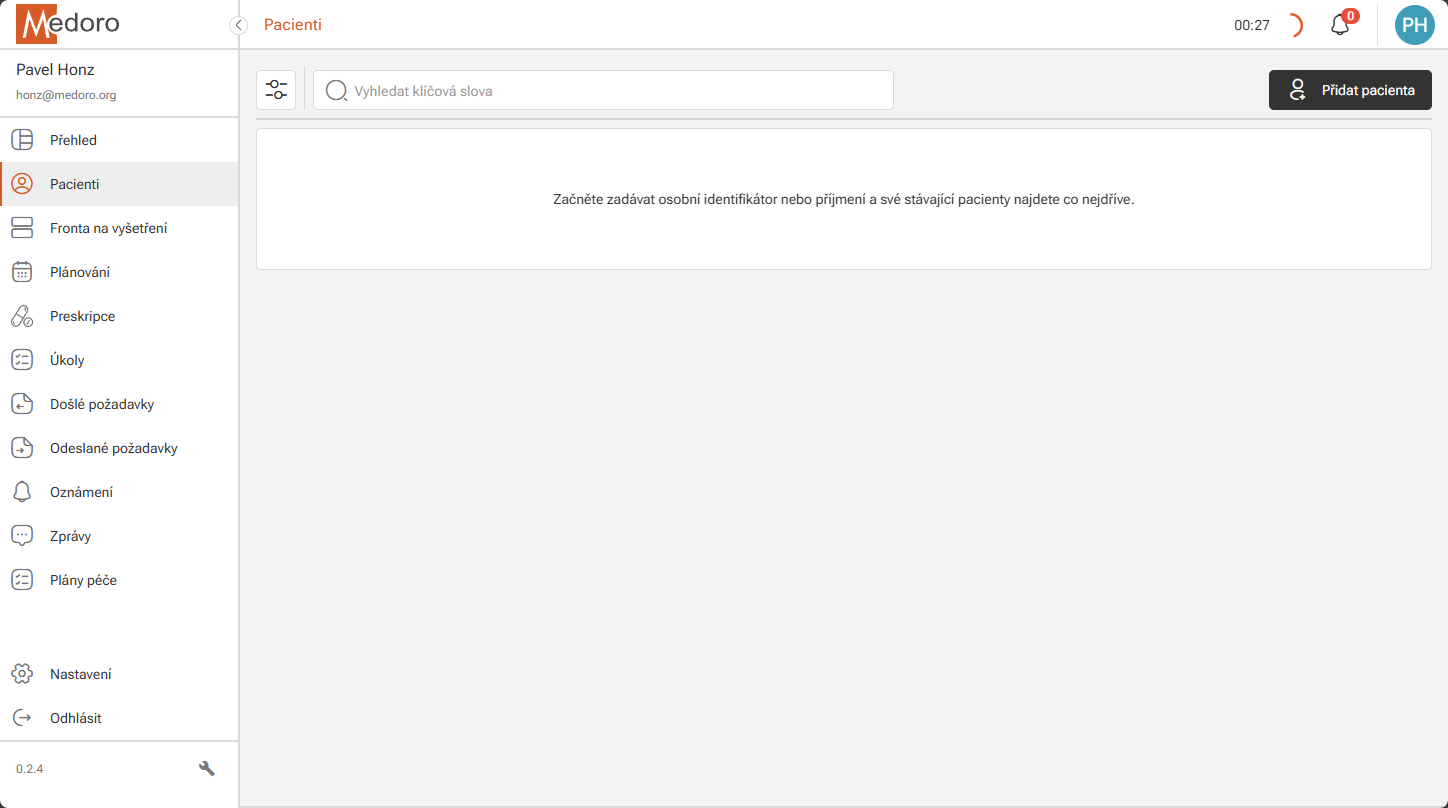Select Pacienti in the sidebar
The image size is (1448, 808).
click(x=75, y=184)
